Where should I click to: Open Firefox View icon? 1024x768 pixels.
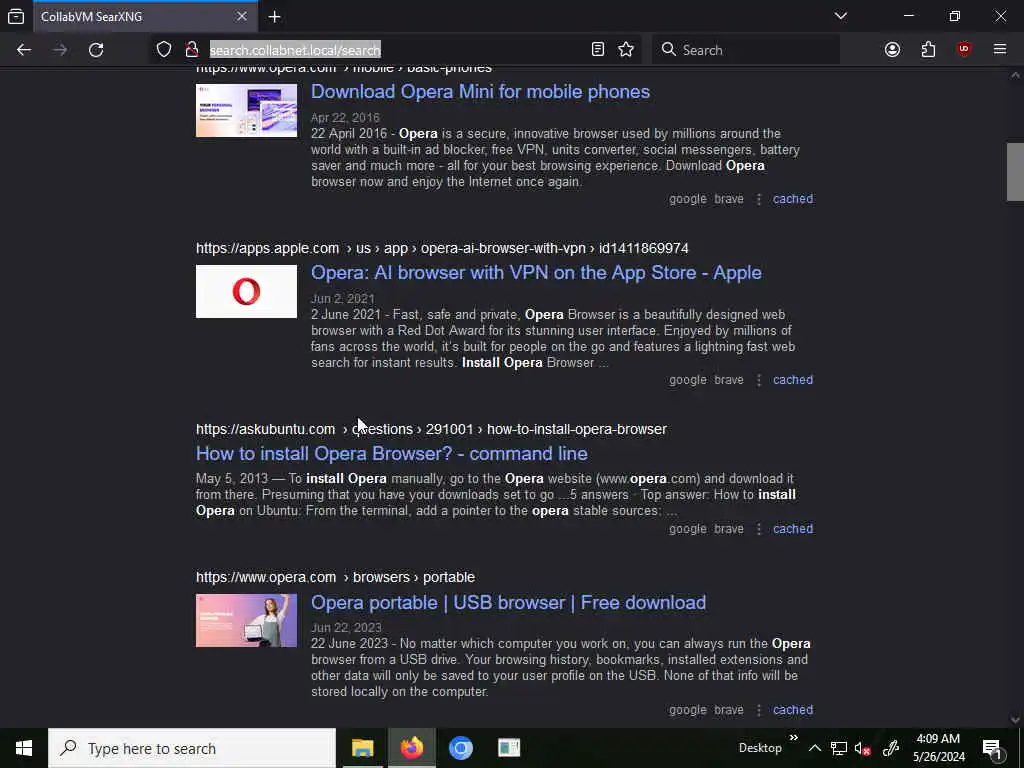16,16
